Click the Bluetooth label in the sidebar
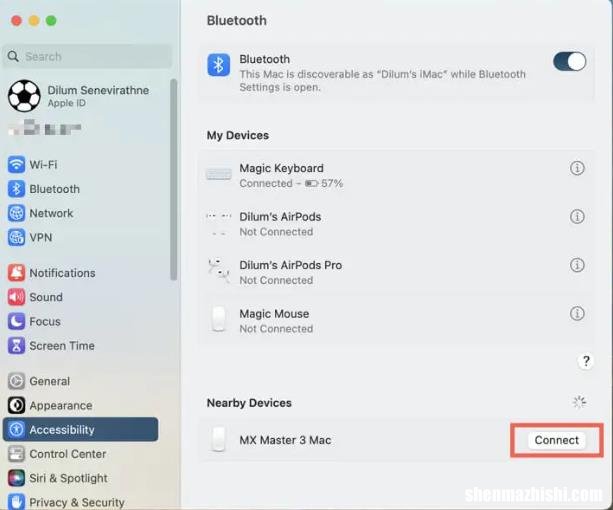 tap(54, 189)
